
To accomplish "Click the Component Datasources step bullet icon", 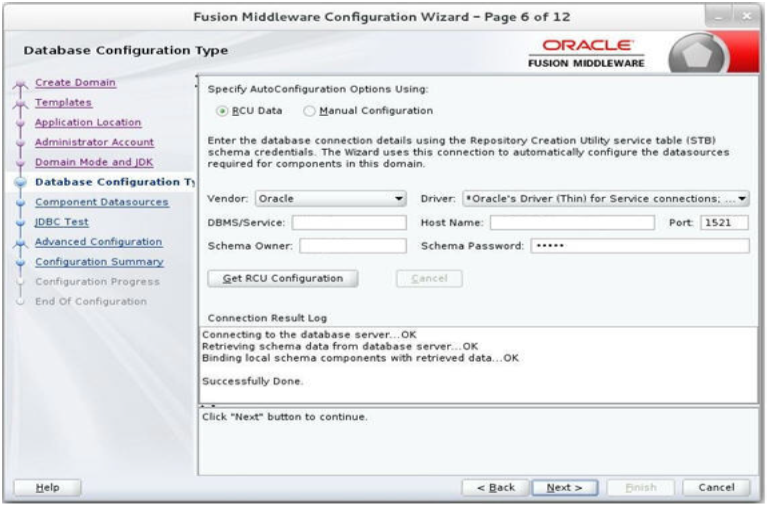I will (20, 202).
